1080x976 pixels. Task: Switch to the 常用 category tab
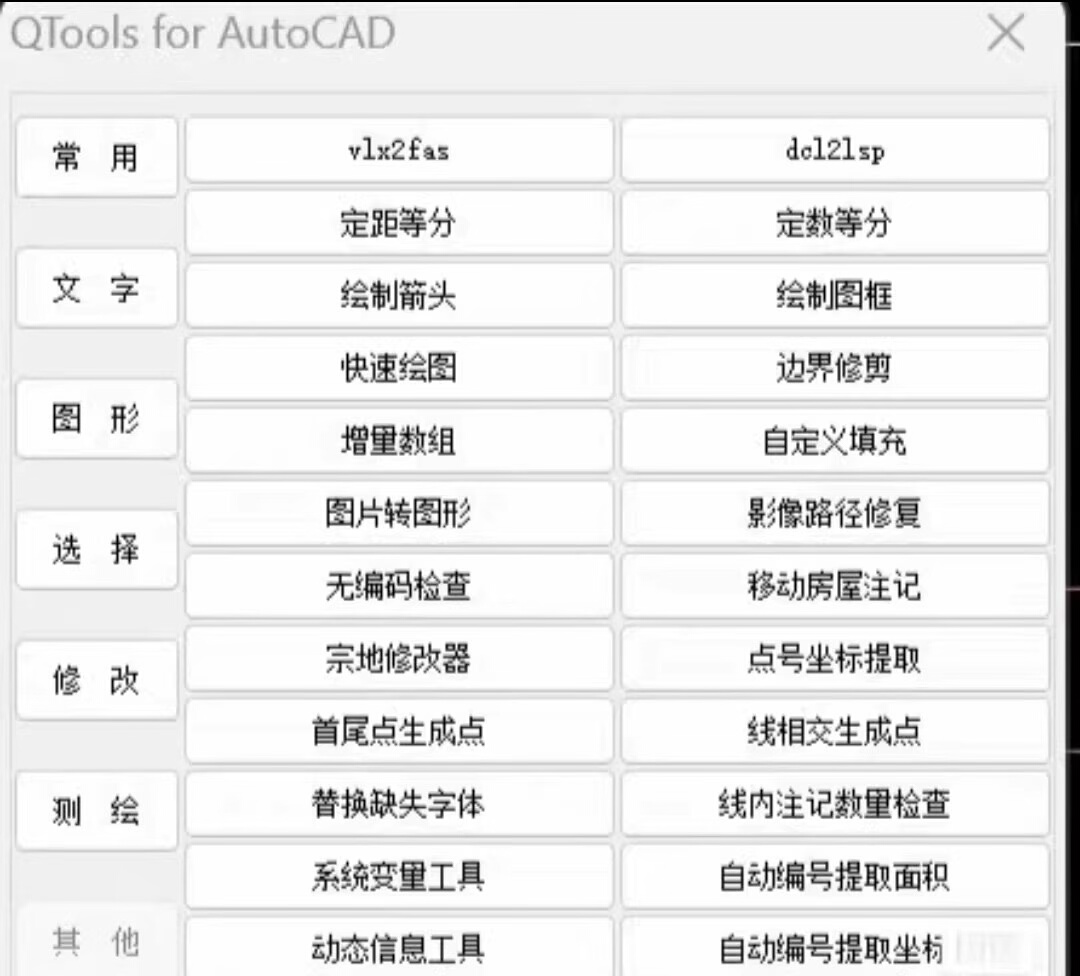96,156
